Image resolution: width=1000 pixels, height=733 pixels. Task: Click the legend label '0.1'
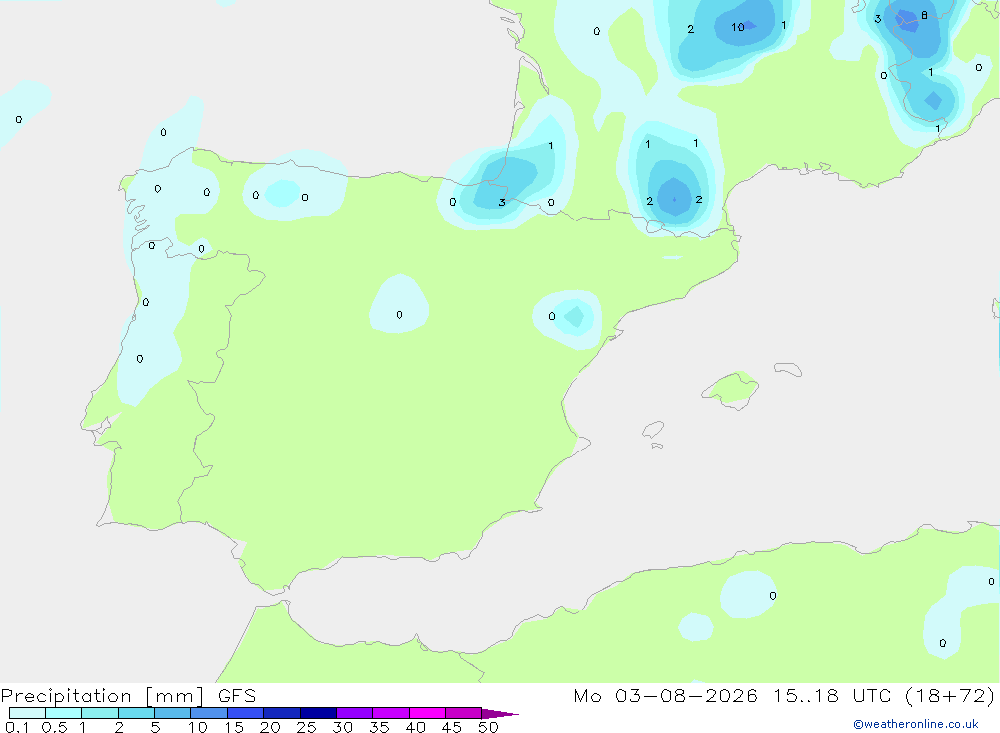[x=17, y=727]
